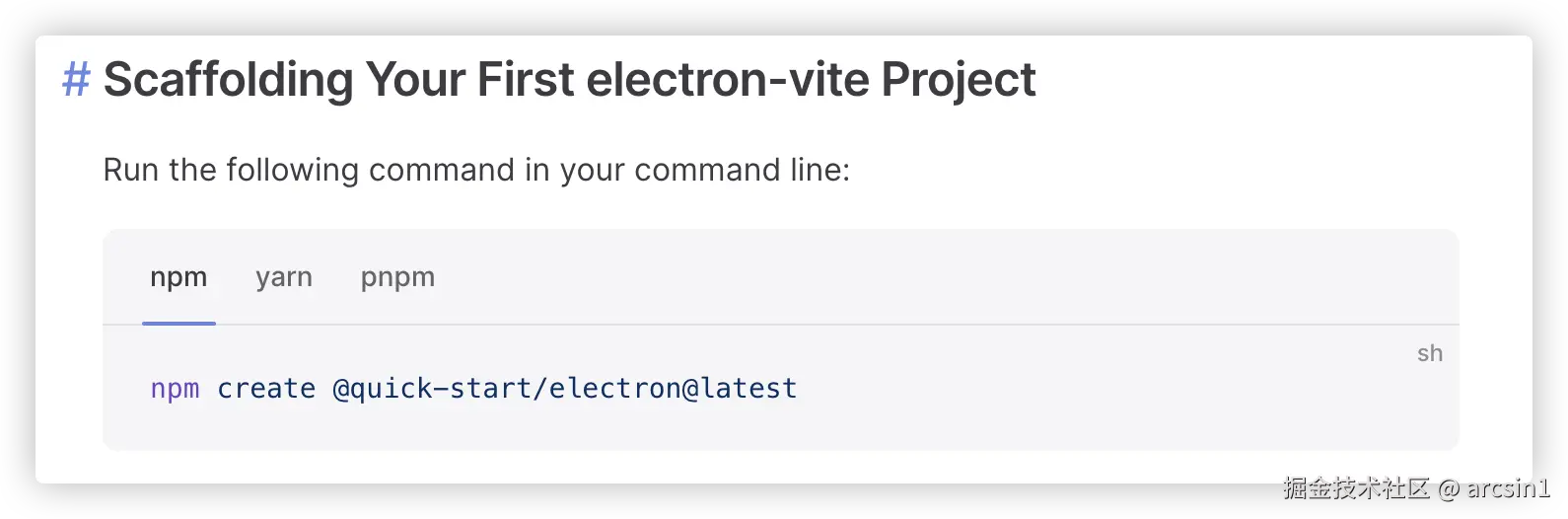Click the word create in the command
1568x519 pixels.
266,389
